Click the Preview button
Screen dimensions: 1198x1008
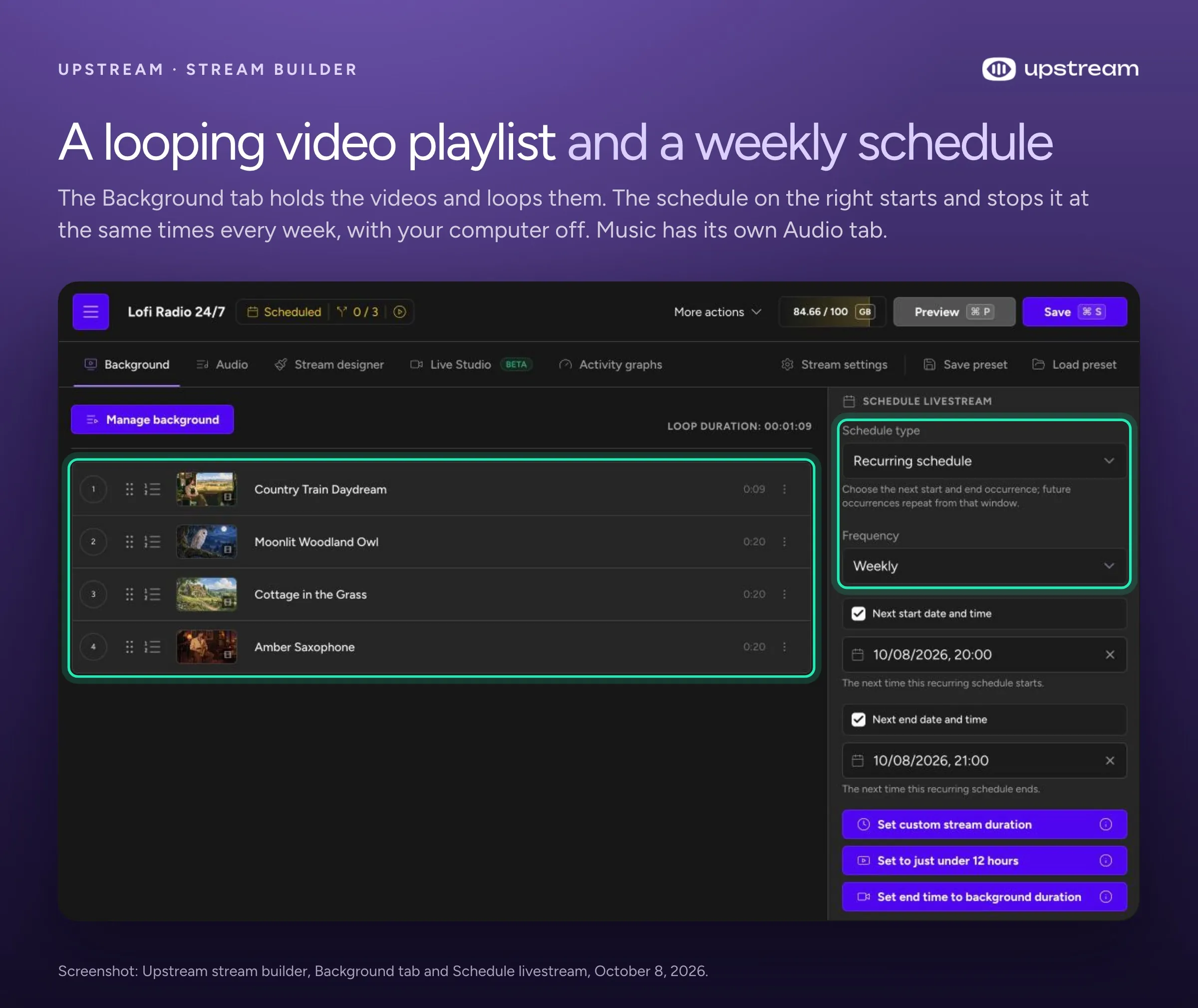coord(954,311)
